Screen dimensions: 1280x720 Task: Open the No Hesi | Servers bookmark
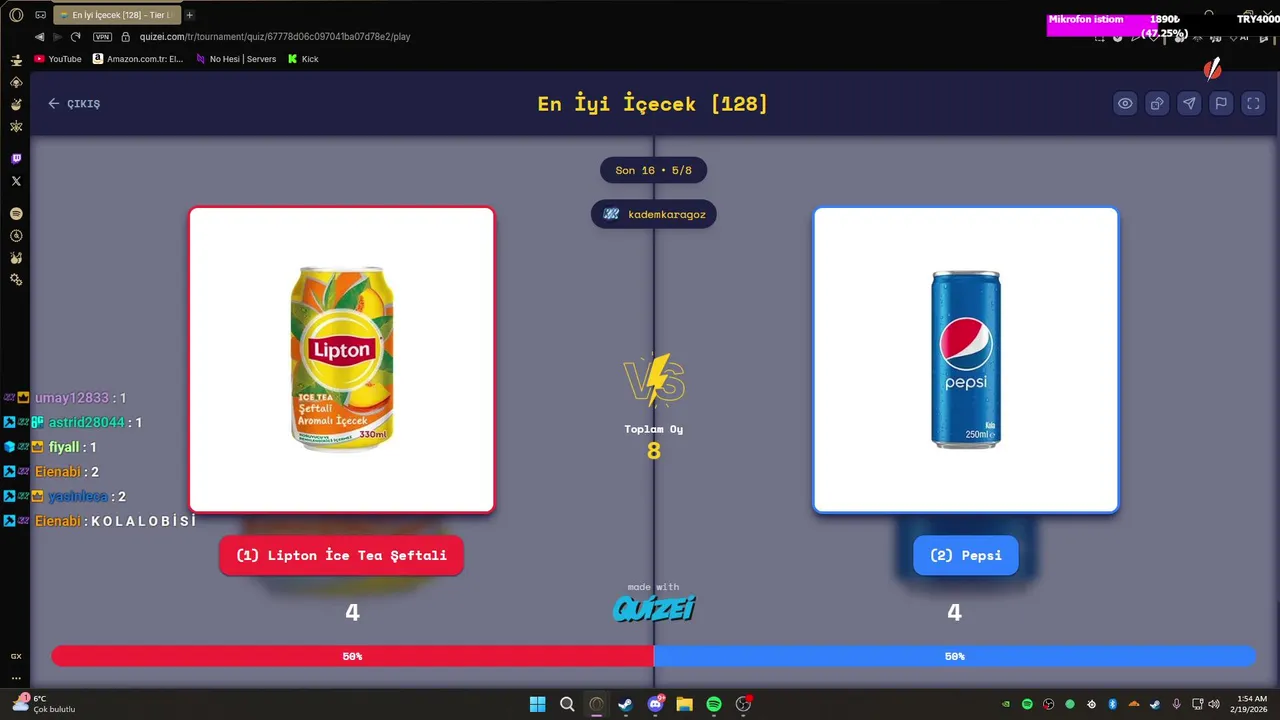236,59
